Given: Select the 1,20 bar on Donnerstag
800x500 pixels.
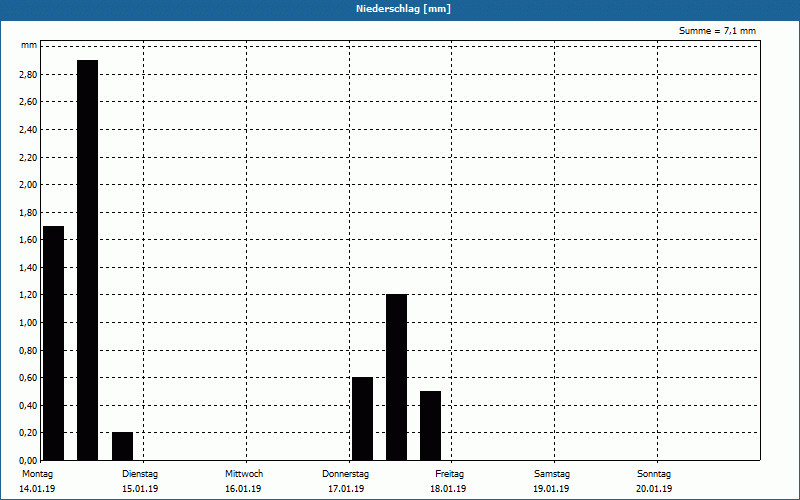Looking at the screenshot, I should [396, 378].
